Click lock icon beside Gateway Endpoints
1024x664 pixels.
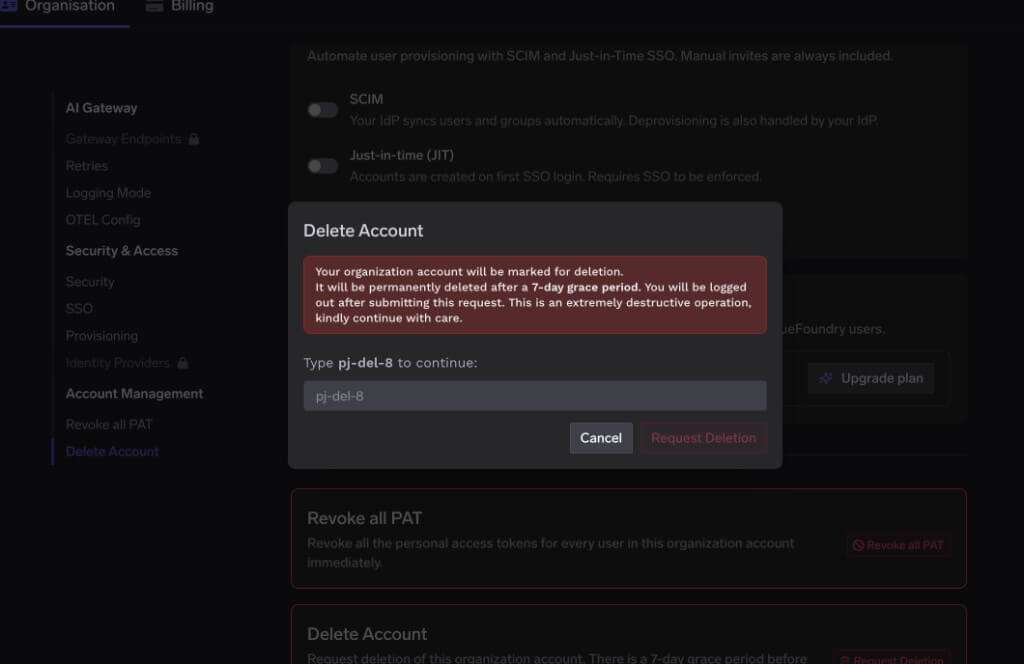tap(194, 139)
